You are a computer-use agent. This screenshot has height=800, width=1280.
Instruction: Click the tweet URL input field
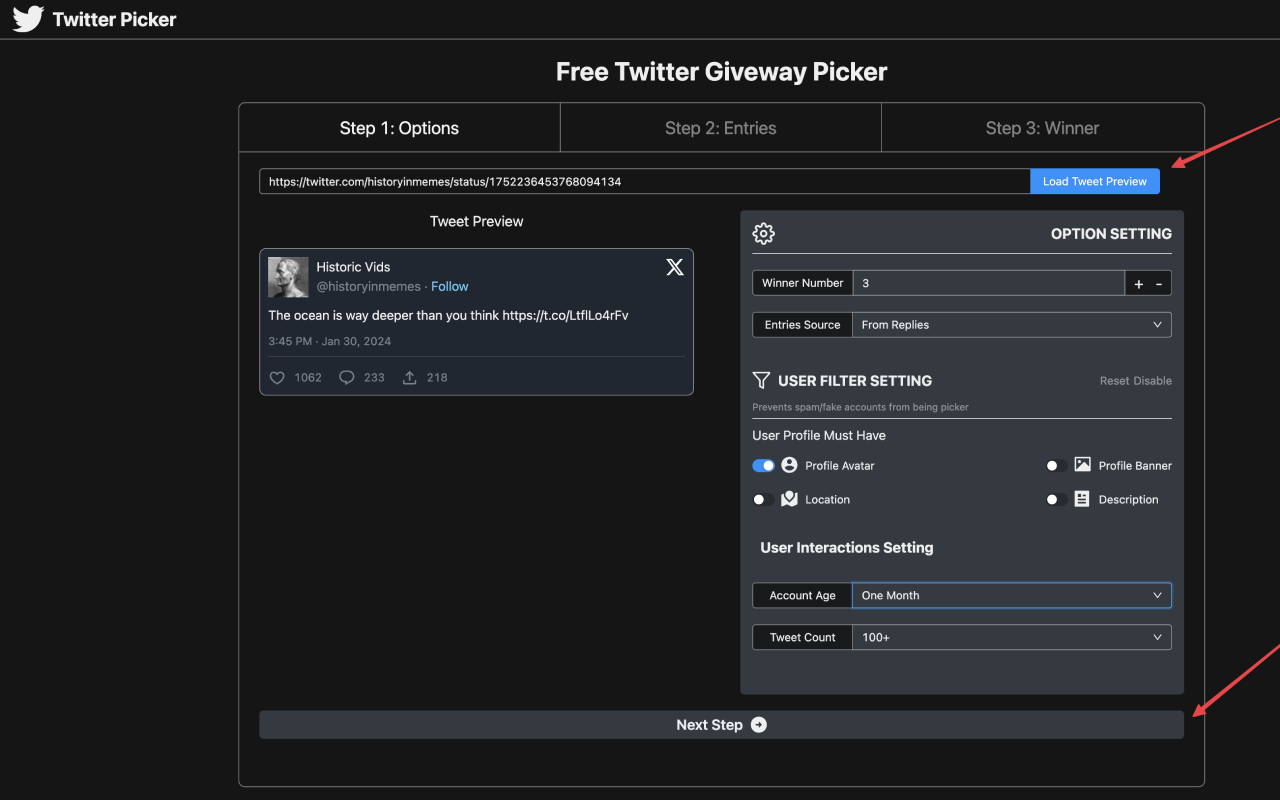pyautogui.click(x=645, y=181)
